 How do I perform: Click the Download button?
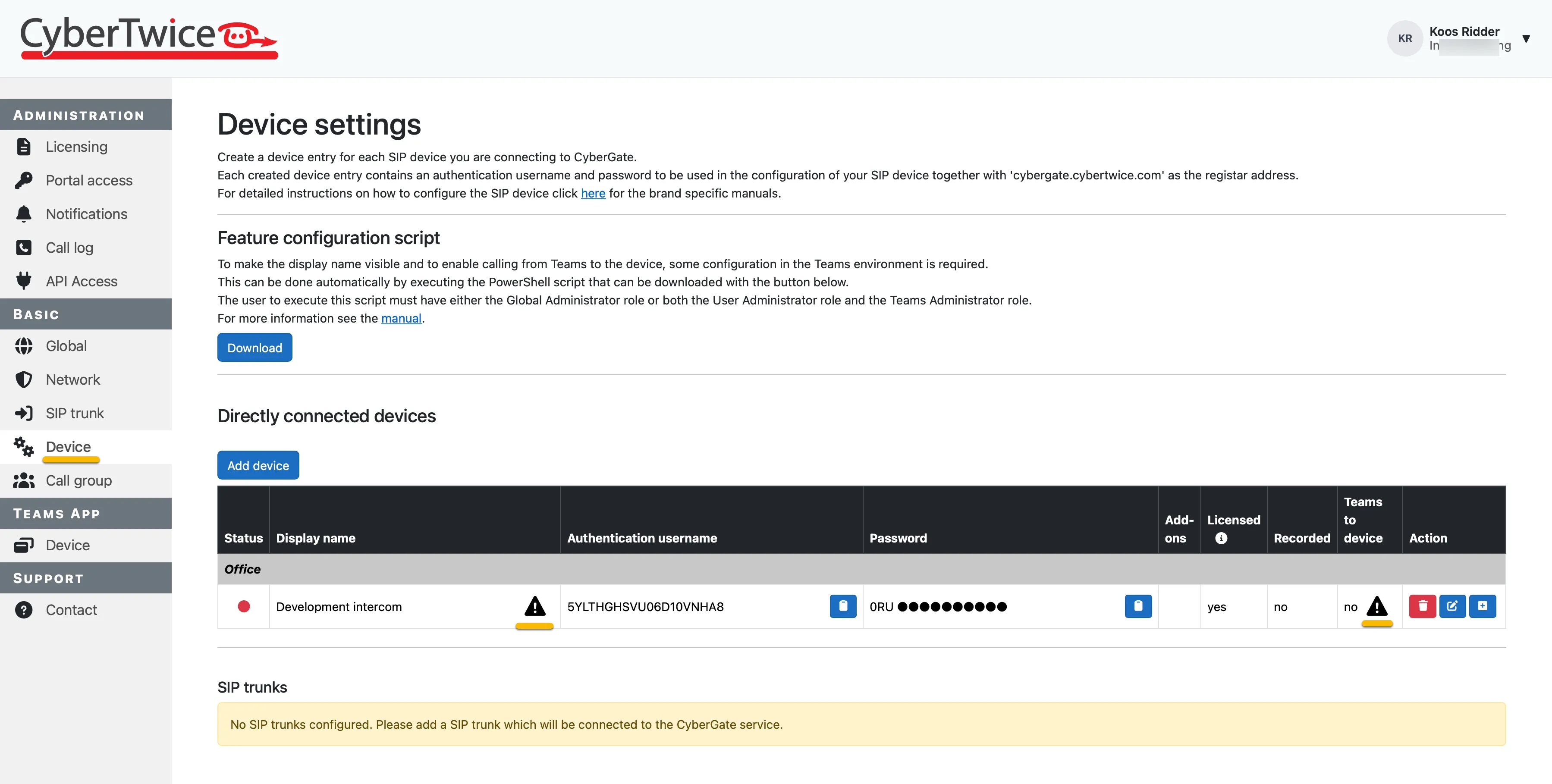pos(254,348)
